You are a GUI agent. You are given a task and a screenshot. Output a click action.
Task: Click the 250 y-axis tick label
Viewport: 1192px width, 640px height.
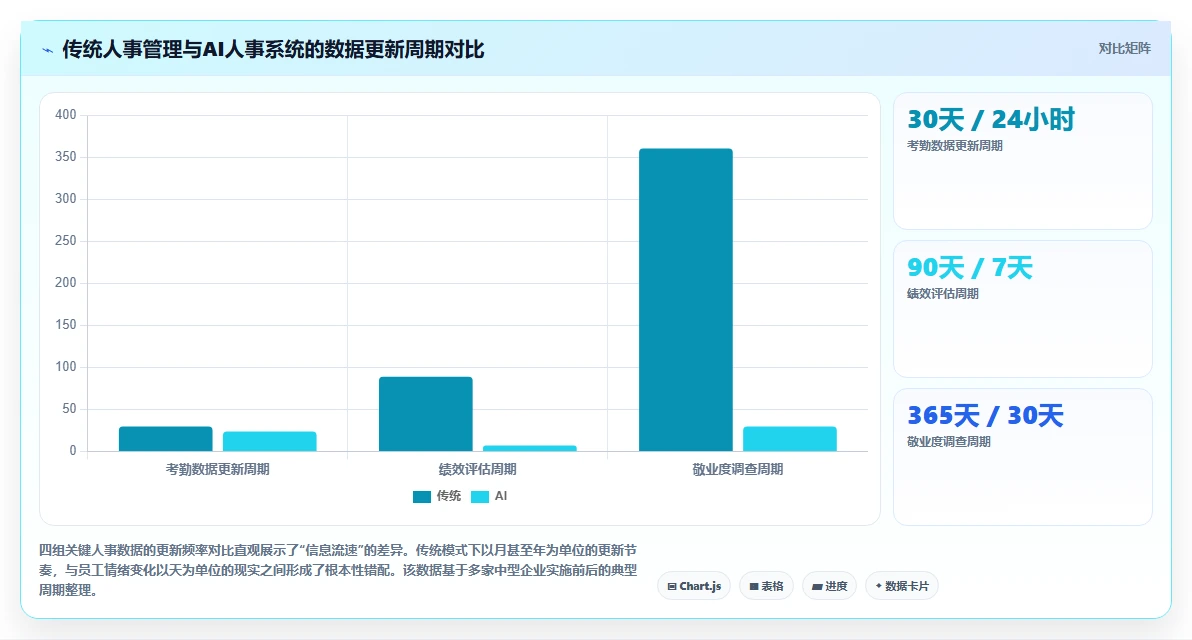pyautogui.click(x=66, y=241)
